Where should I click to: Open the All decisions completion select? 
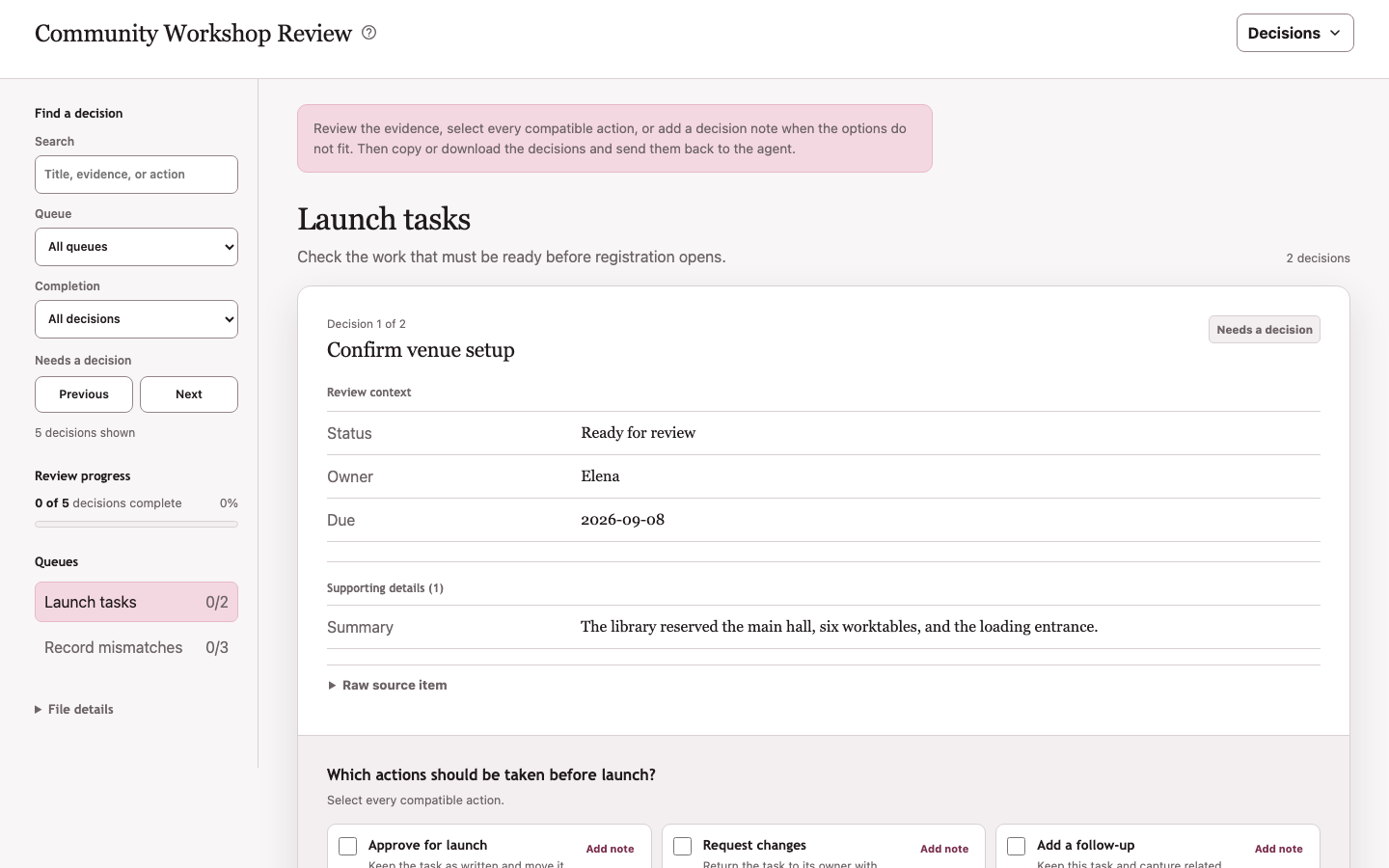coord(136,319)
